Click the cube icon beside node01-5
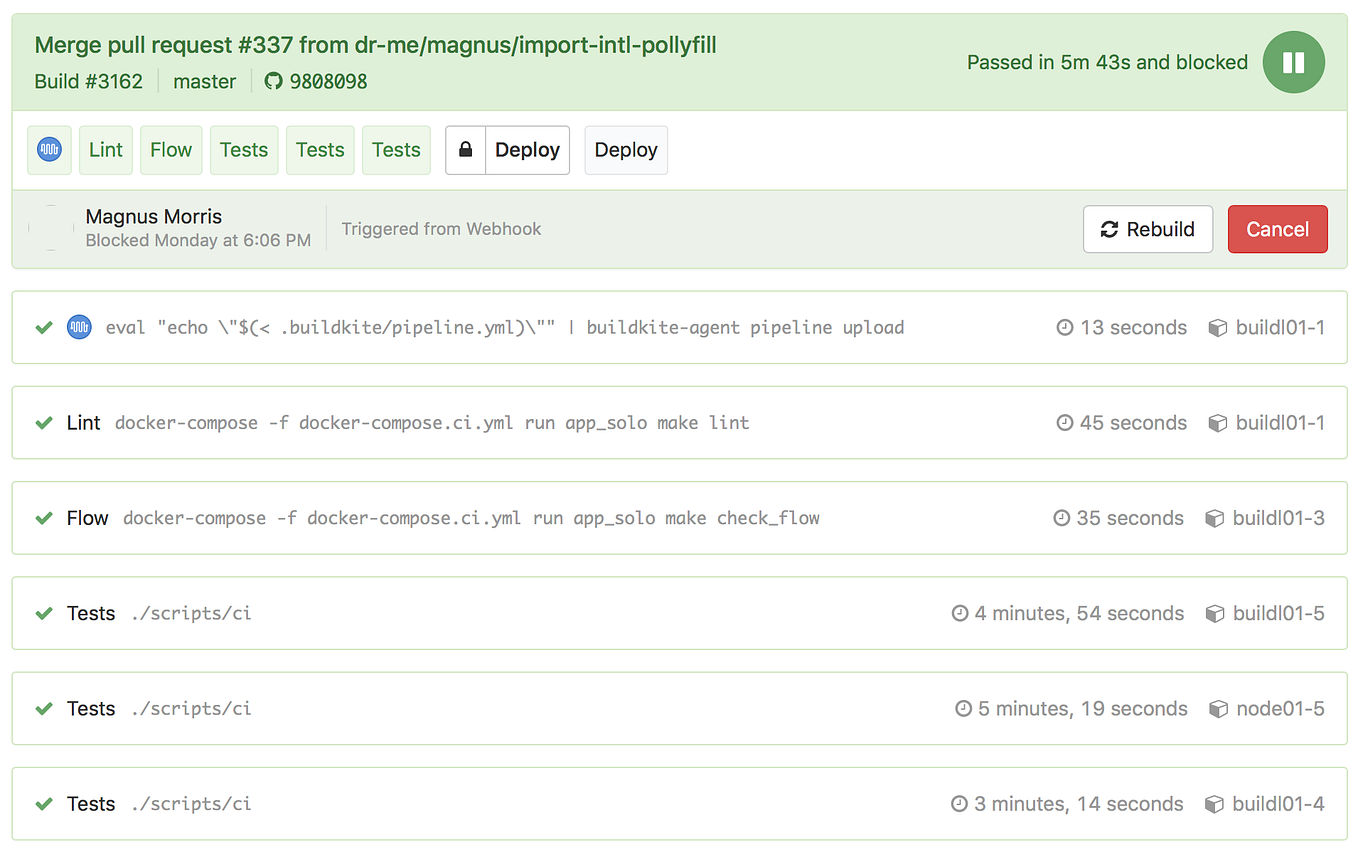This screenshot has height=848, width=1358. (1218, 708)
